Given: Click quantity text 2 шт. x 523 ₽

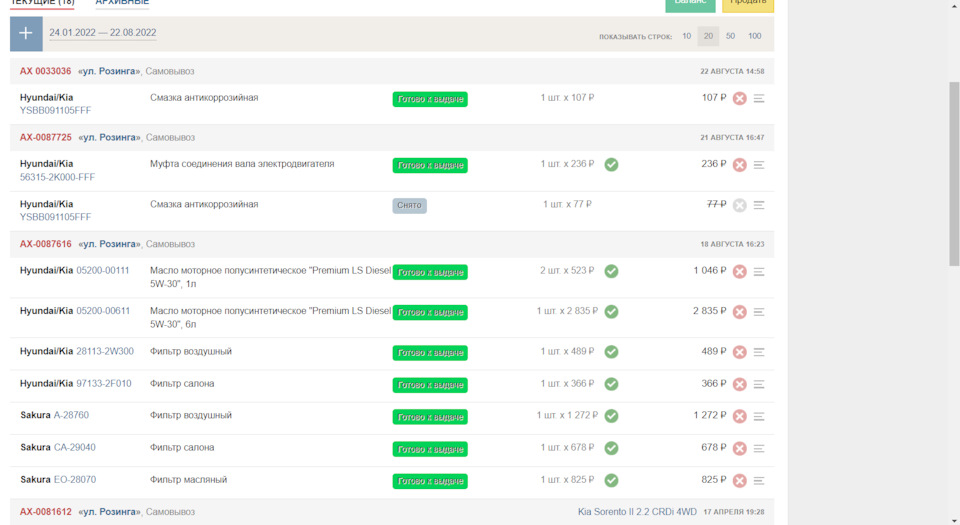Looking at the screenshot, I should [567, 270].
